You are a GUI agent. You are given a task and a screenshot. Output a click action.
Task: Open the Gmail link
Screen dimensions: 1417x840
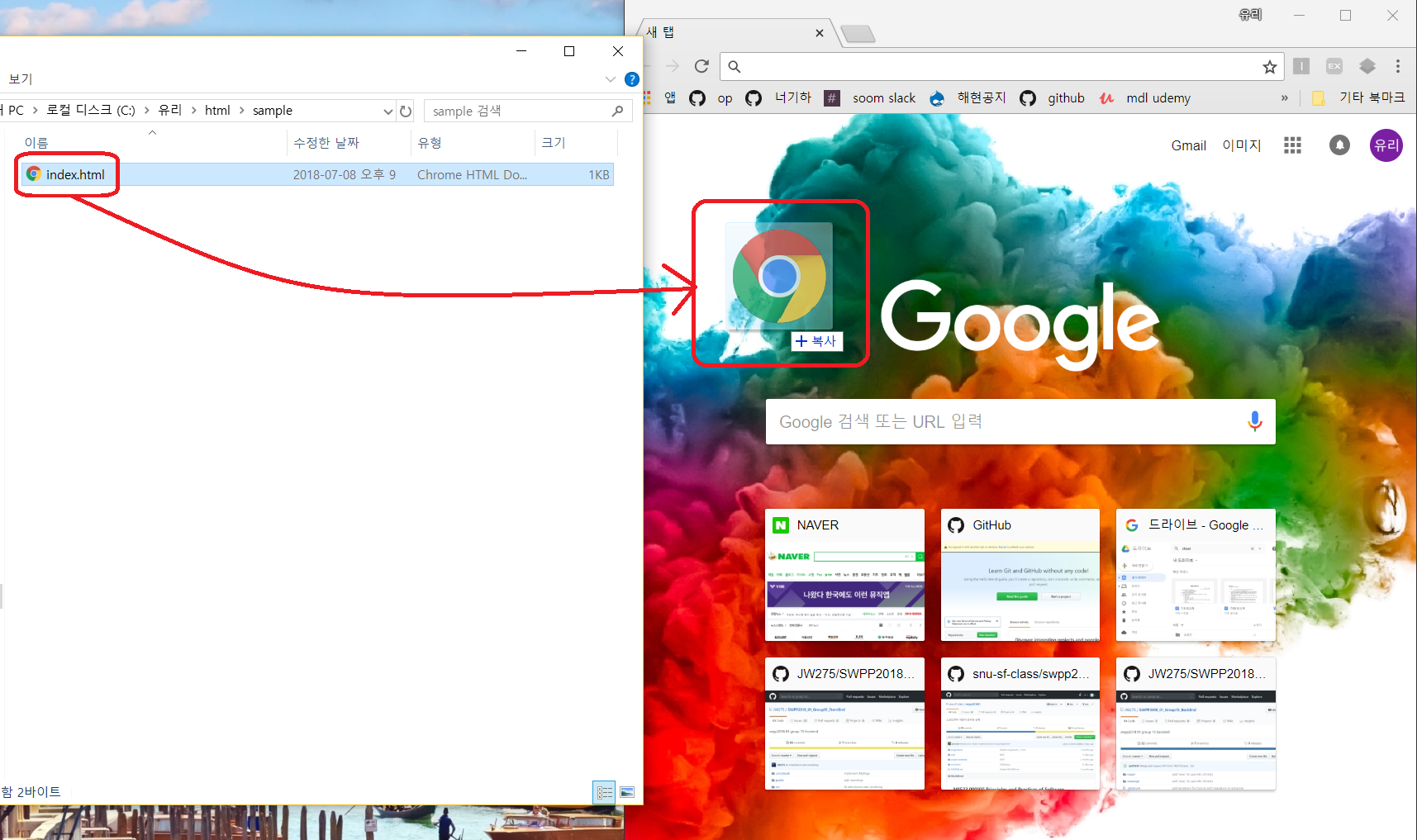tap(1188, 145)
